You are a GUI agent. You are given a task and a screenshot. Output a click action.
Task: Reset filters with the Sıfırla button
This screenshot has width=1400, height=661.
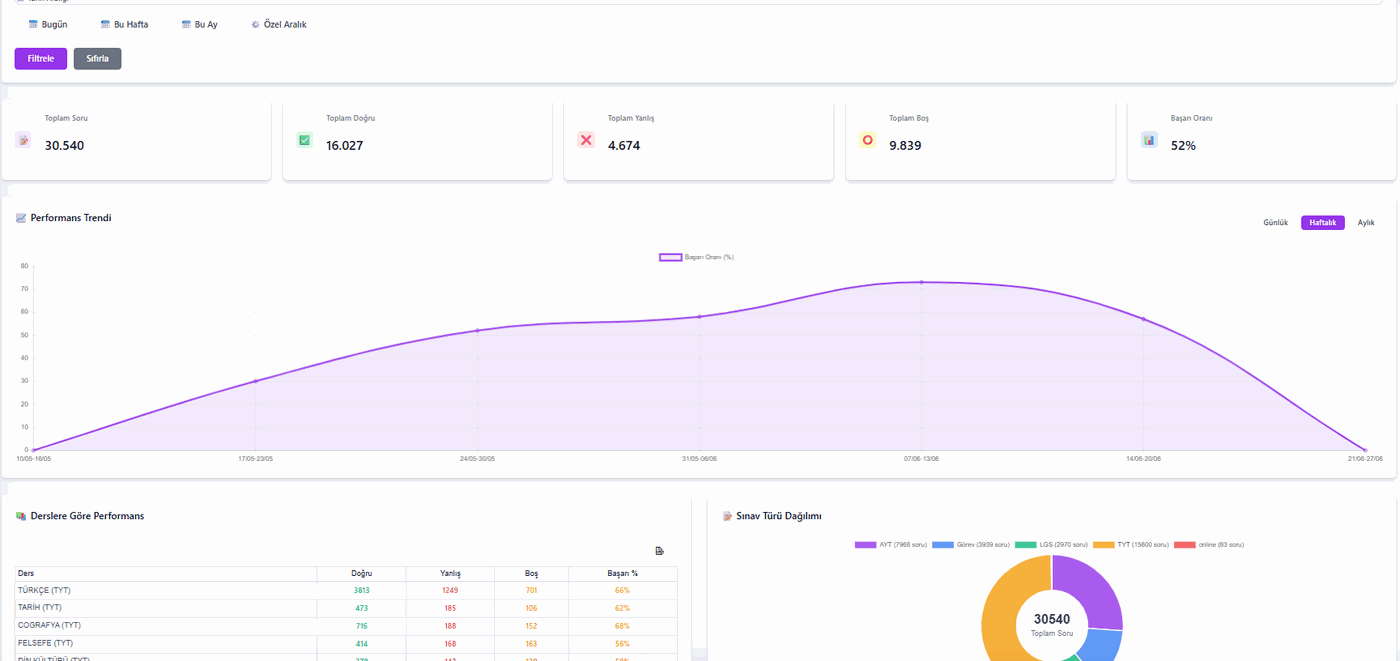(x=97, y=59)
